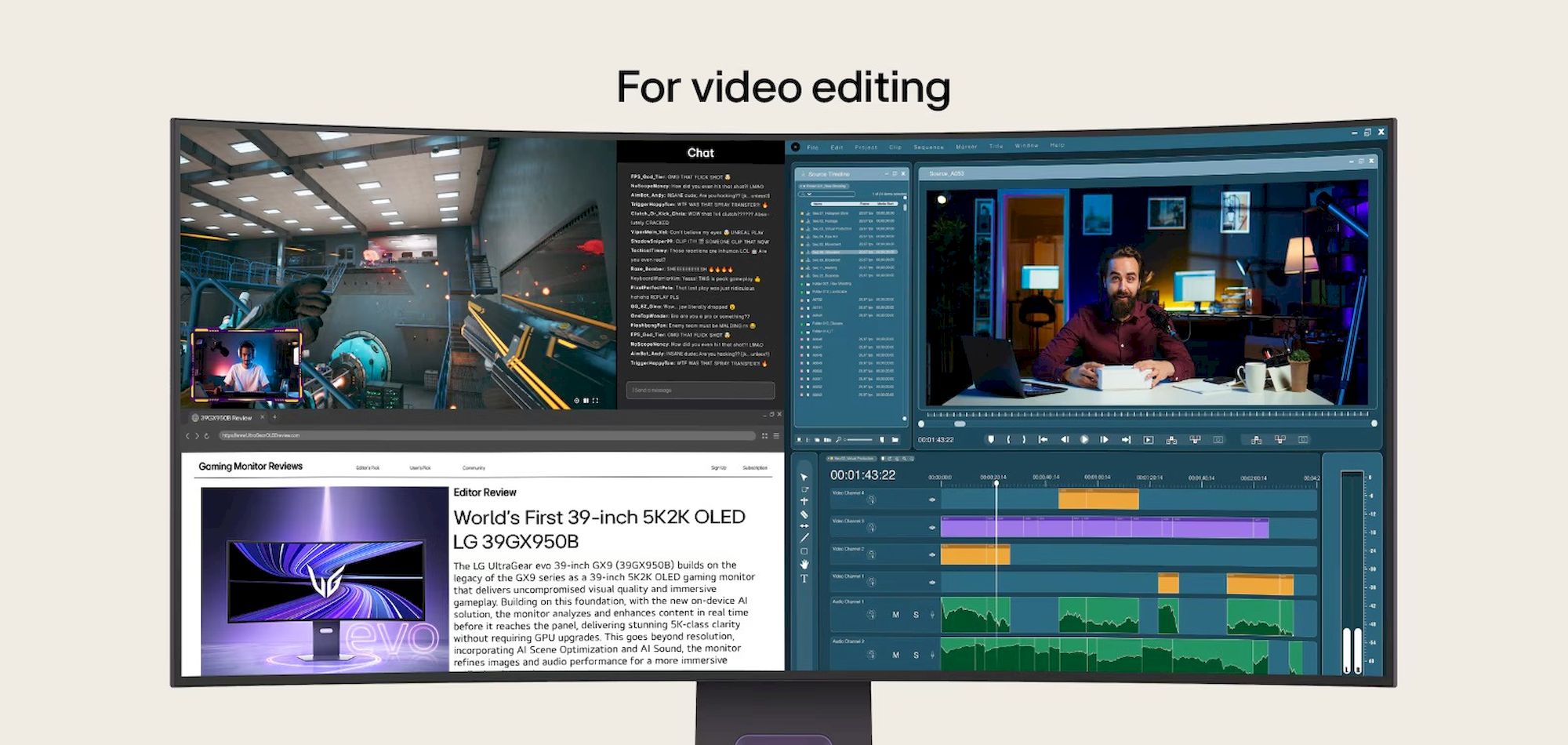Viewport: 1568px width, 745px height.
Task: Click the Gaming Monitor Reviews site title
Action: (x=250, y=467)
